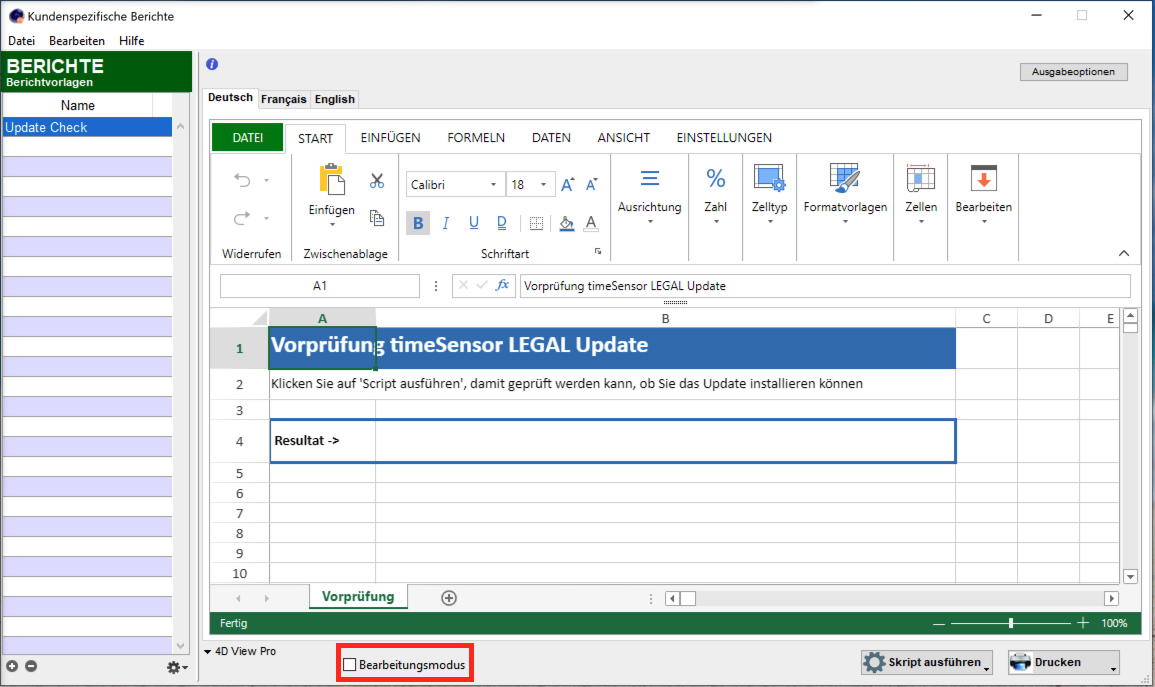Click the cell borders icon

[x=536, y=224]
